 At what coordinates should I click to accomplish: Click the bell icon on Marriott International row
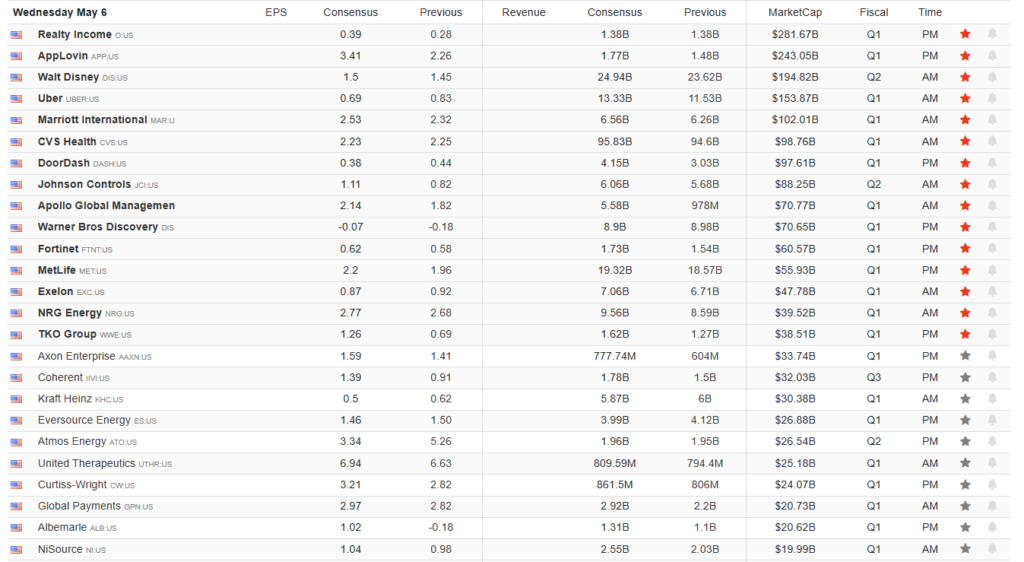(x=992, y=119)
